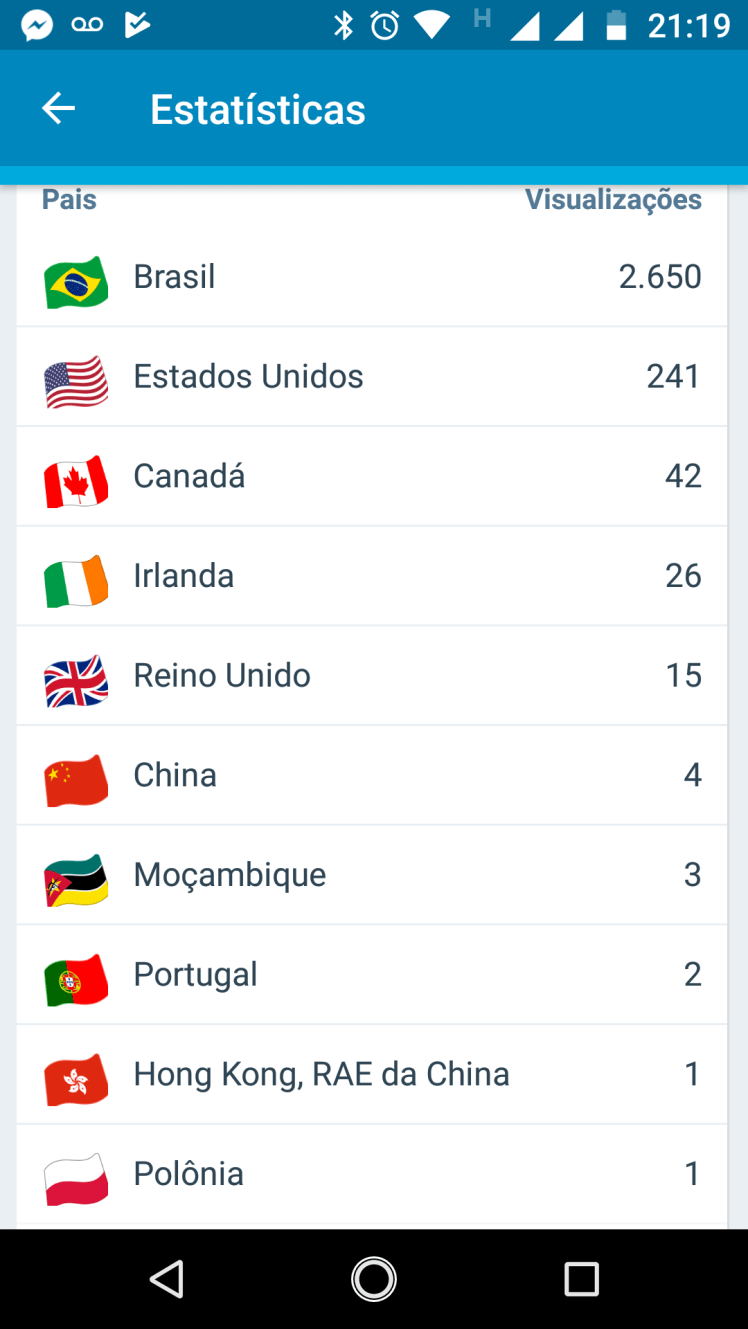Tap Brasil views count 2.650
The height and width of the screenshot is (1329, 748).
[x=659, y=277]
